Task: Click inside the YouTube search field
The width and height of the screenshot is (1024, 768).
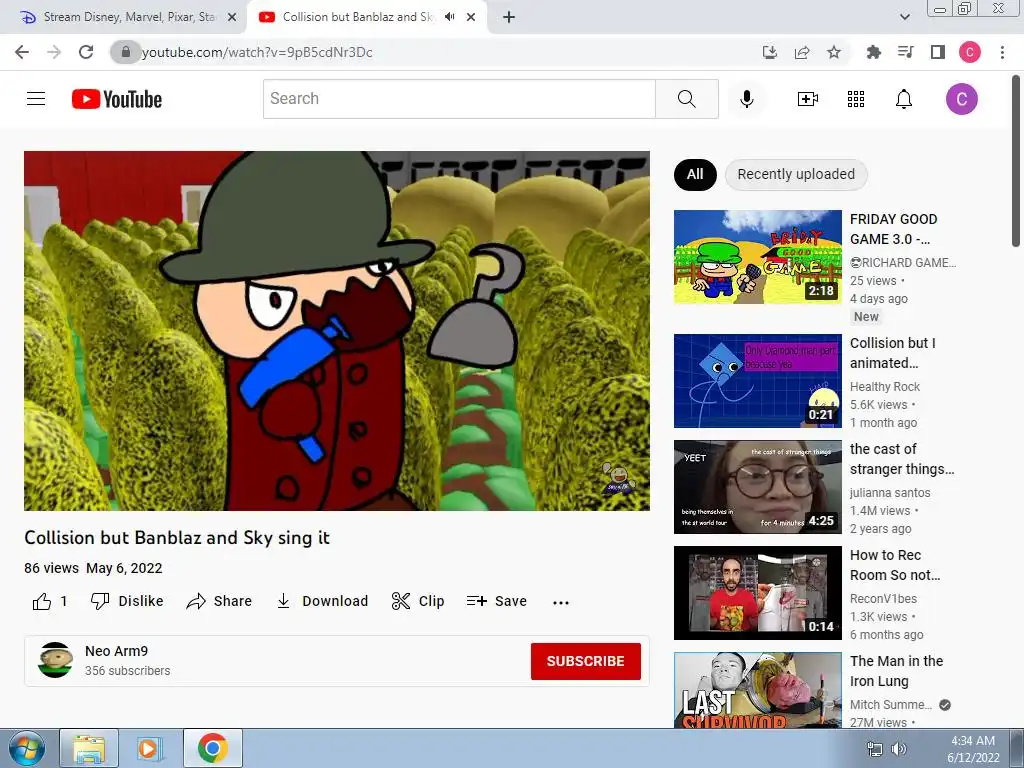Action: click(x=459, y=99)
